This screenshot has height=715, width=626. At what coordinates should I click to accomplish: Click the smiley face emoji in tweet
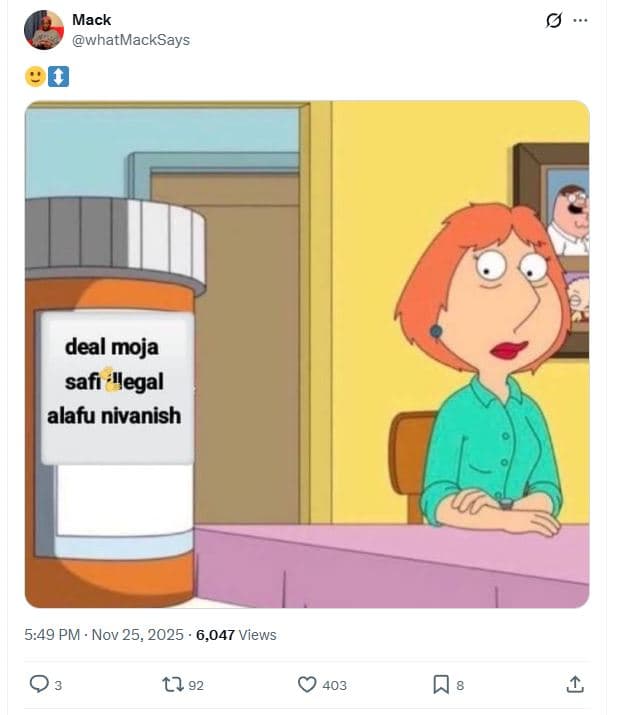pos(35,76)
